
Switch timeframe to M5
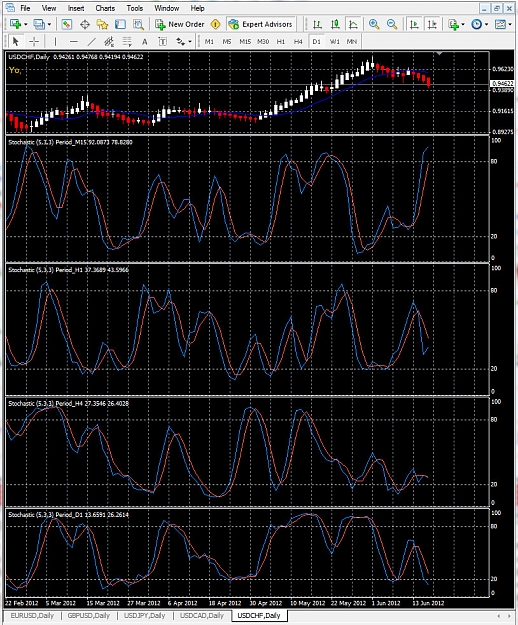(227, 41)
